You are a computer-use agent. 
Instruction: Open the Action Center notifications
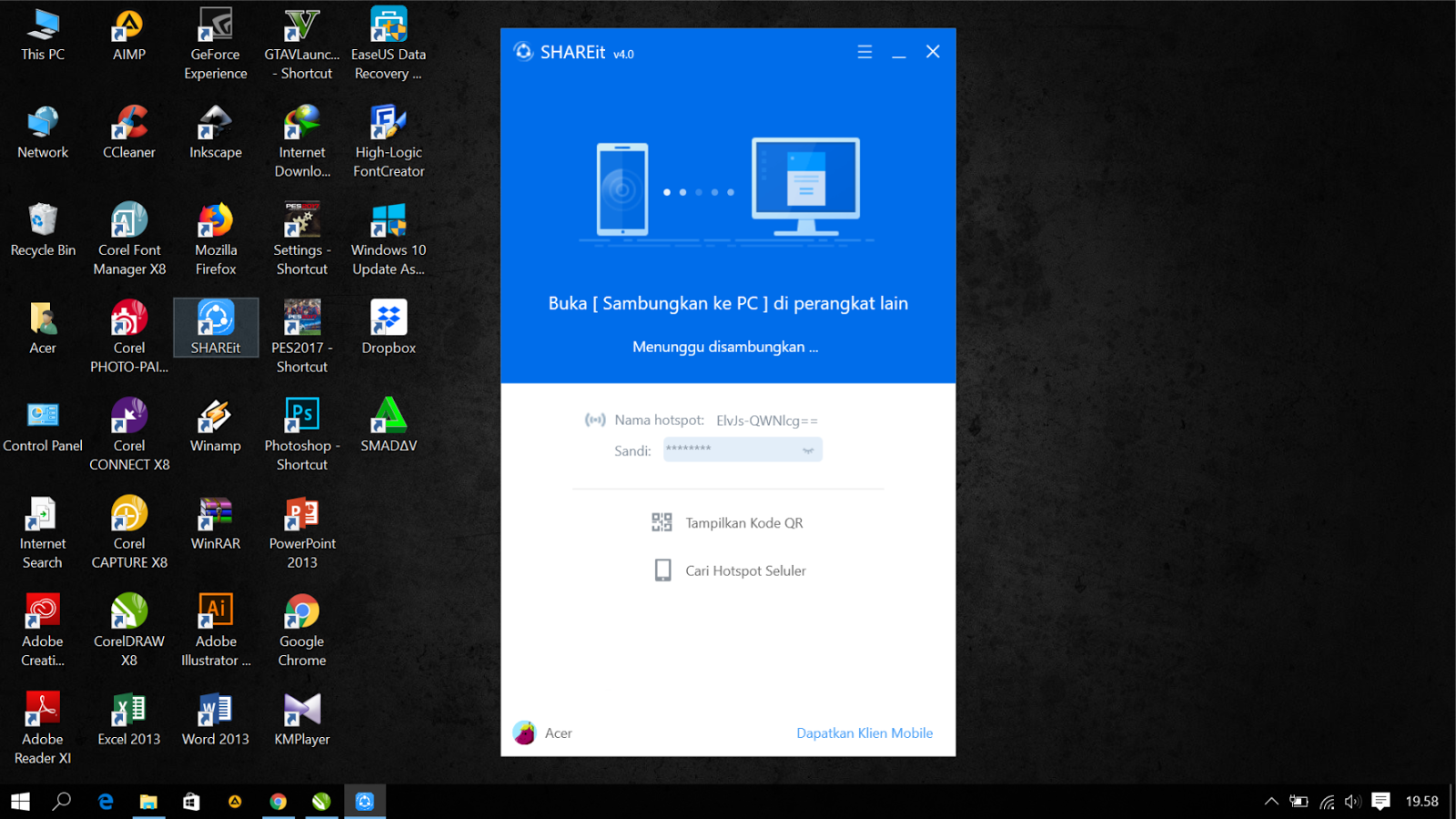(1380, 802)
